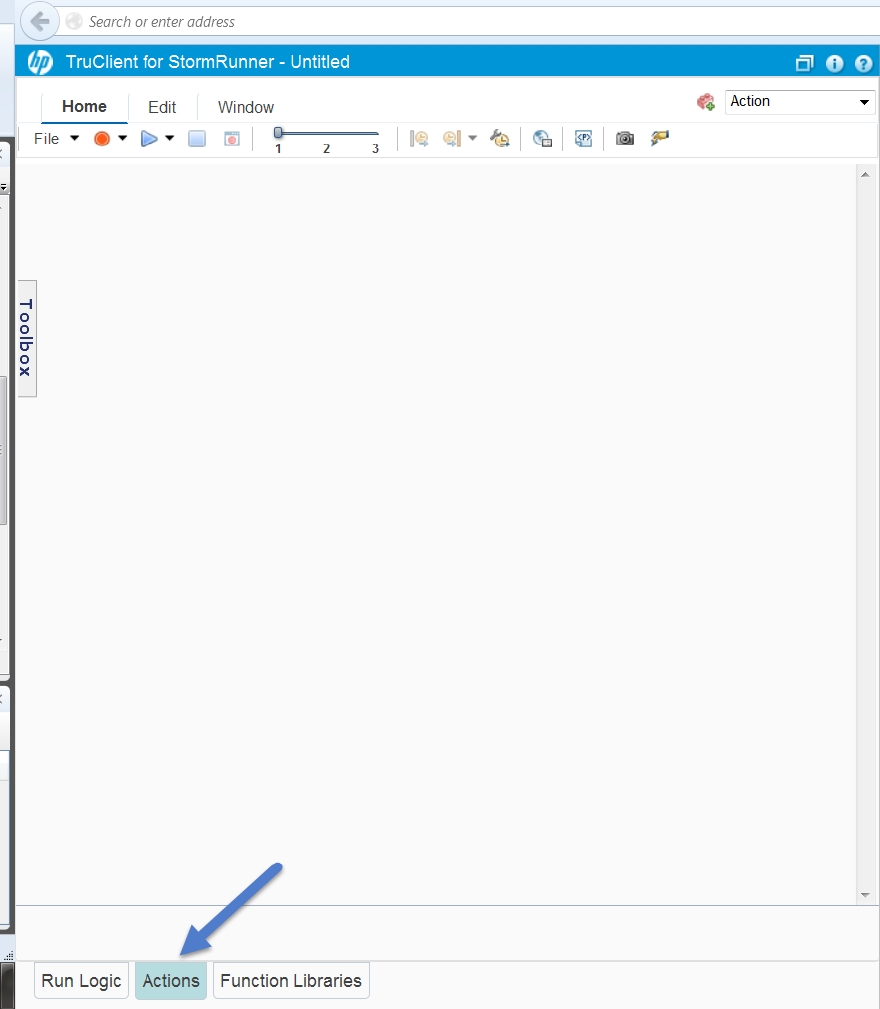Click the camera snapshot icon
Viewport: 880px width, 1009px height.
coord(625,138)
